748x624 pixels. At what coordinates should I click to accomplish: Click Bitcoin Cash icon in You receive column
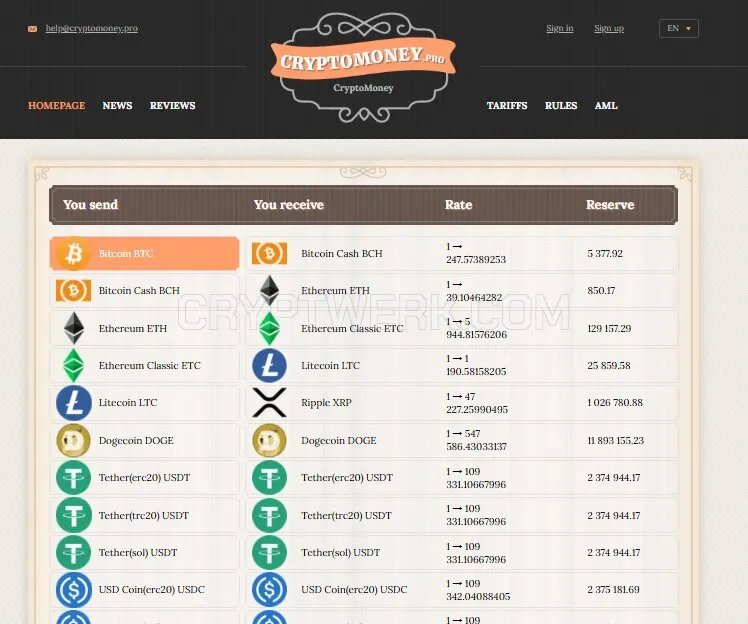[x=270, y=253]
